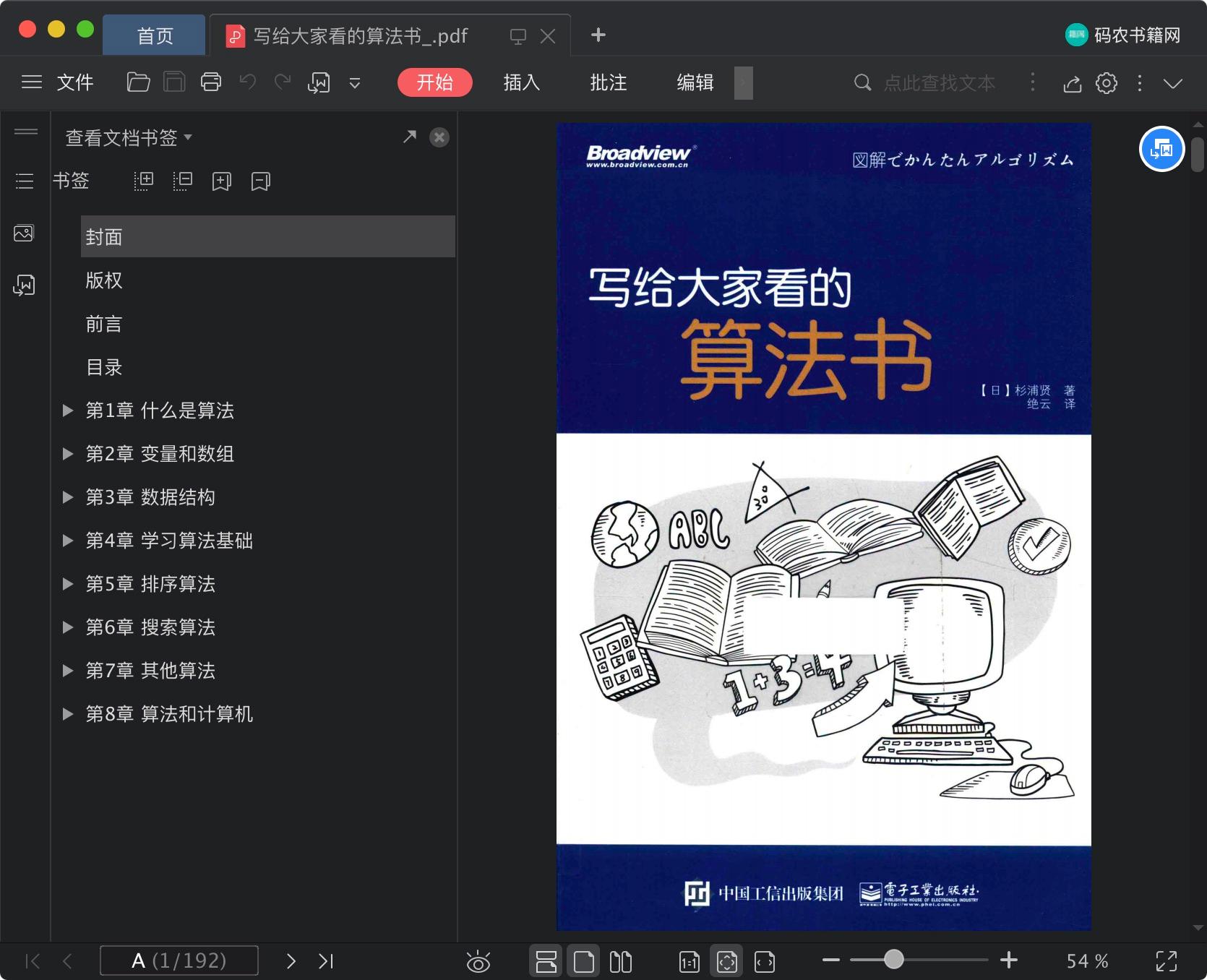
Task: Click the page number field A (1/192)
Action: tap(179, 960)
